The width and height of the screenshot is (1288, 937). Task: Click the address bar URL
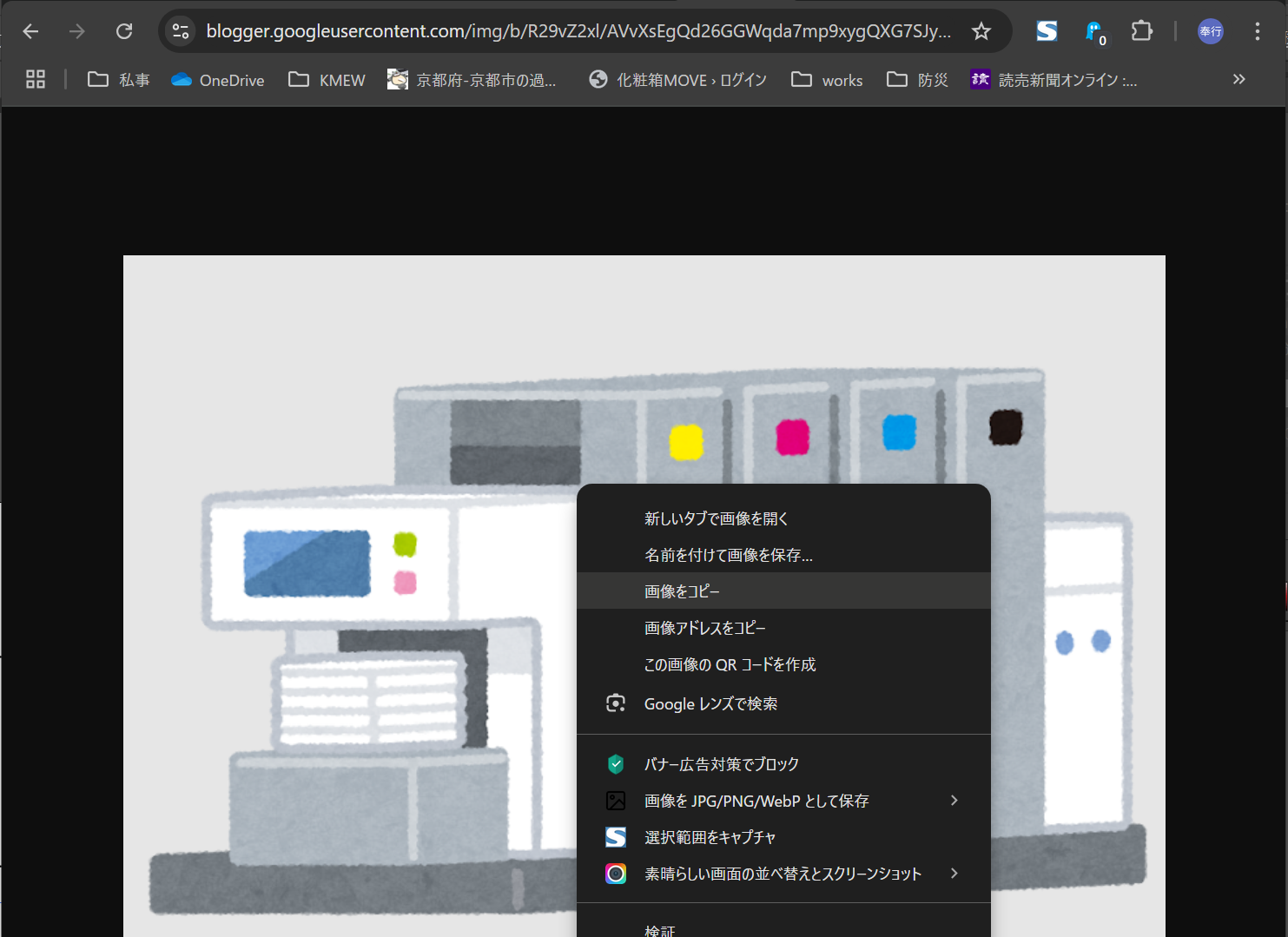click(578, 31)
